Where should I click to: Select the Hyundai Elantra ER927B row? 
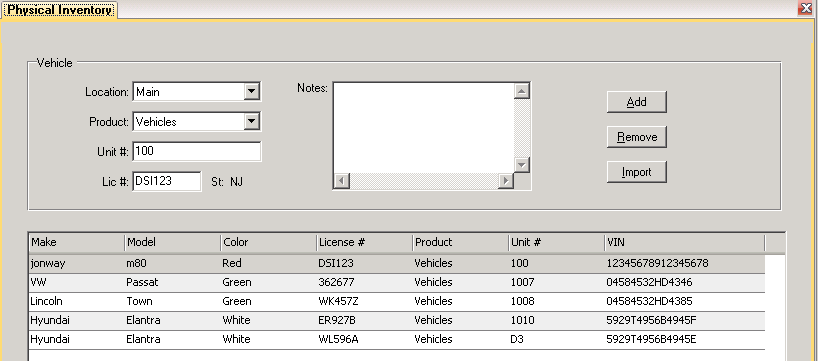[x=397, y=320]
